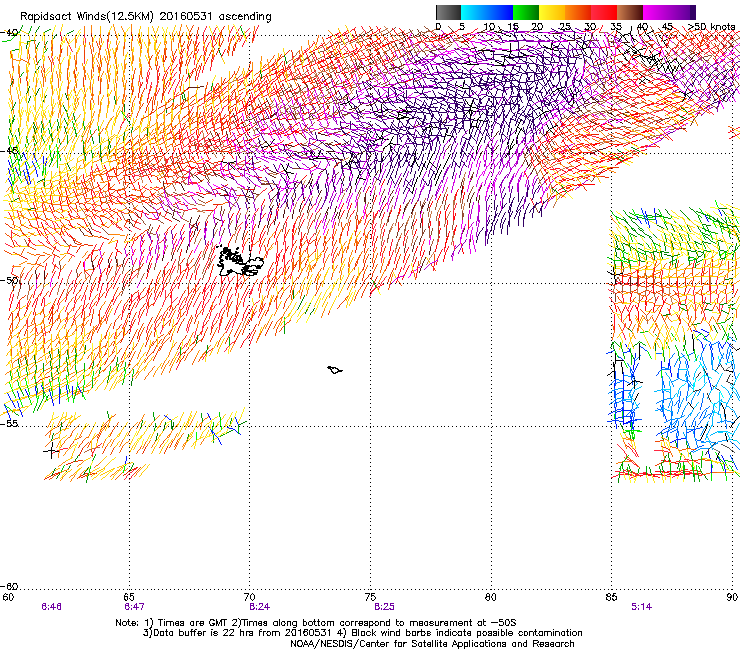Click the '35' legend tick label
The width and height of the screenshot is (740, 650).
pos(616,27)
